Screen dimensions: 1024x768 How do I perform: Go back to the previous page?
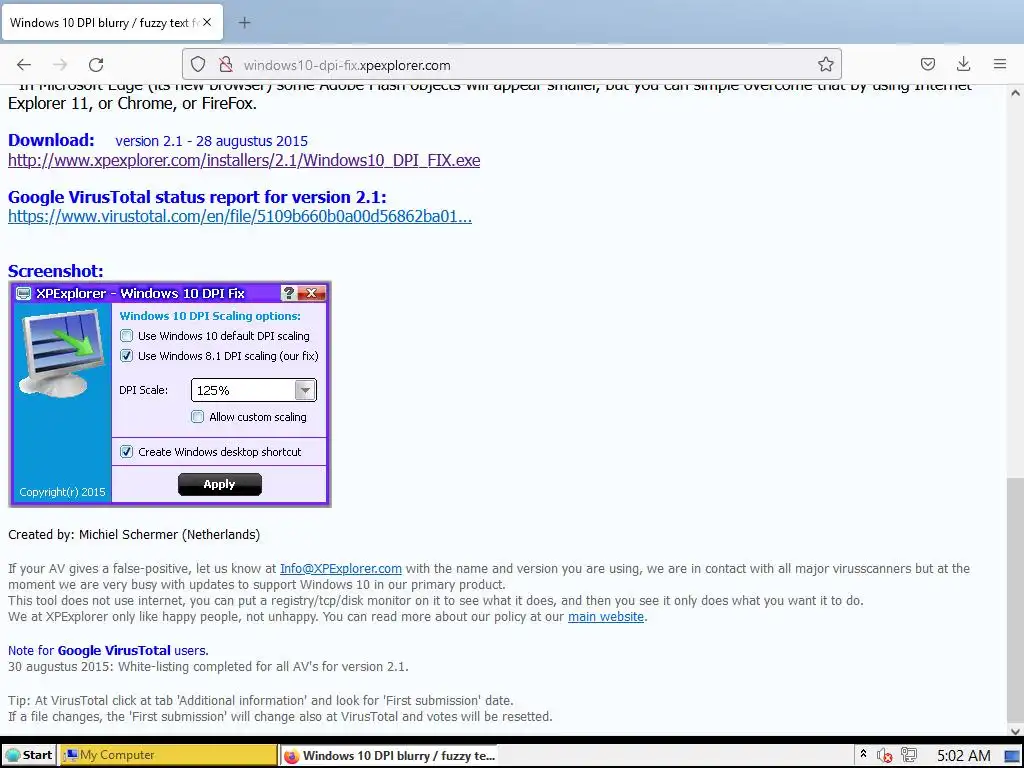(24, 65)
